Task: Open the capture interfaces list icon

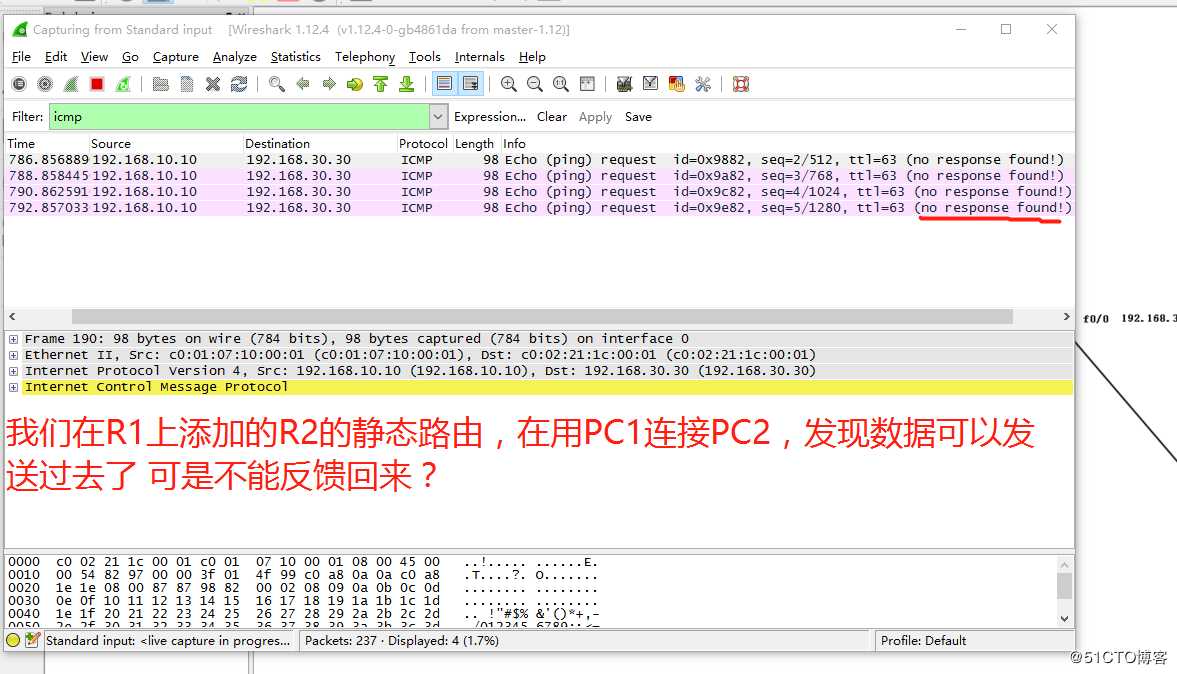Action: tap(20, 84)
